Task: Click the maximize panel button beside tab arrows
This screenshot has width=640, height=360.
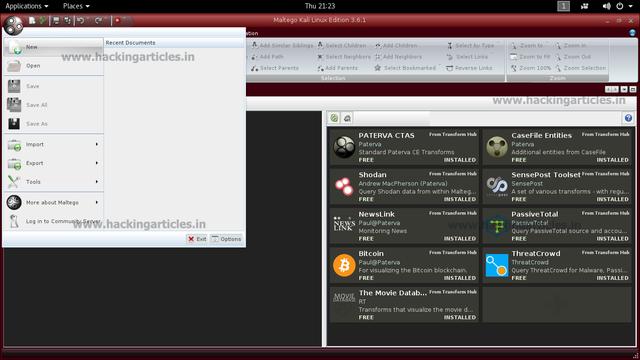Action: coord(633,89)
